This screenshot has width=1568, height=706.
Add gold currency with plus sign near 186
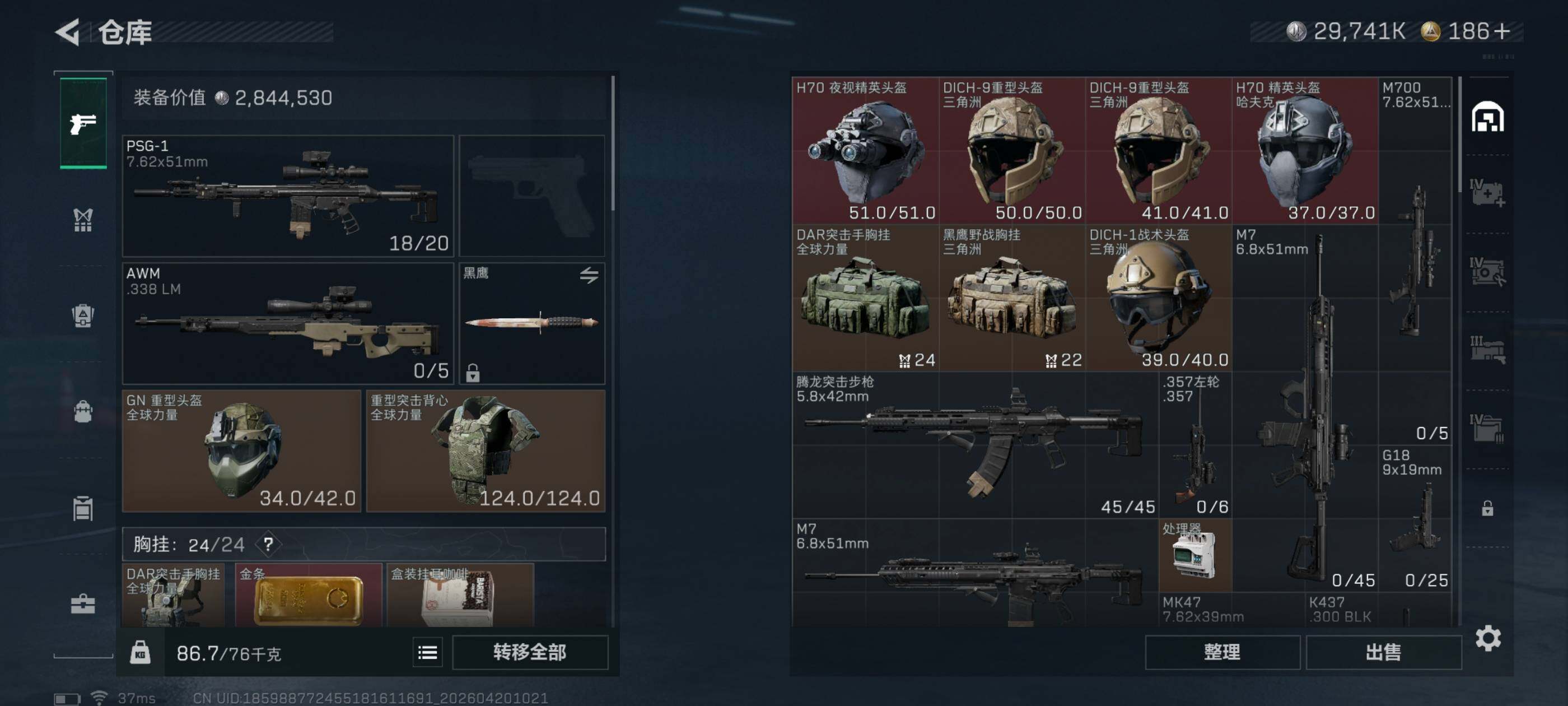(1502, 31)
